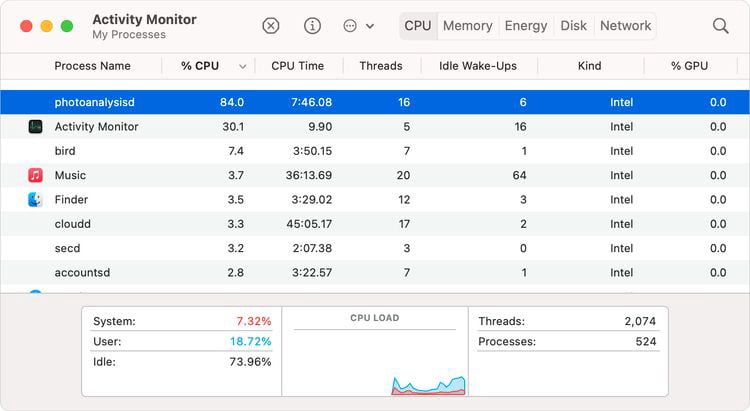
Task: Select the cloudd process row
Action: tap(375, 224)
